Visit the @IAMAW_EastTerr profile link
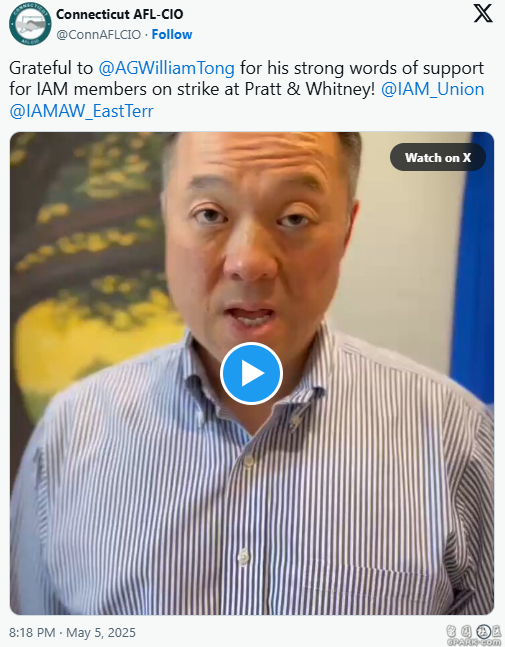This screenshot has height=647, width=505. [x=81, y=111]
